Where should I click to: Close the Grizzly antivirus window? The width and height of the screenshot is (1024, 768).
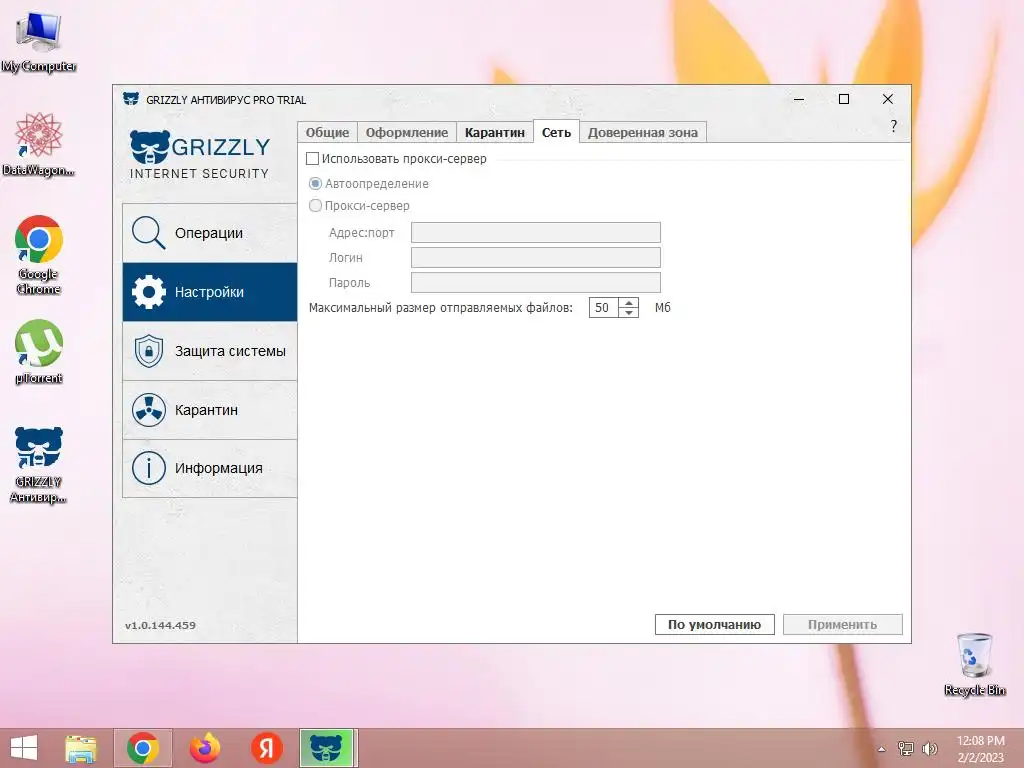(x=888, y=99)
